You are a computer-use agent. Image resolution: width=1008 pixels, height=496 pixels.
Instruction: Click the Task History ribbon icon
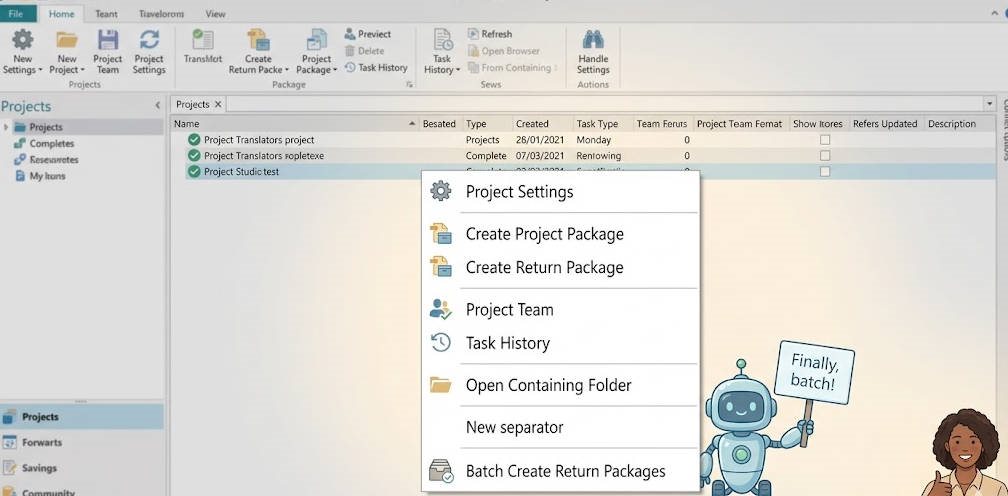(x=442, y=40)
